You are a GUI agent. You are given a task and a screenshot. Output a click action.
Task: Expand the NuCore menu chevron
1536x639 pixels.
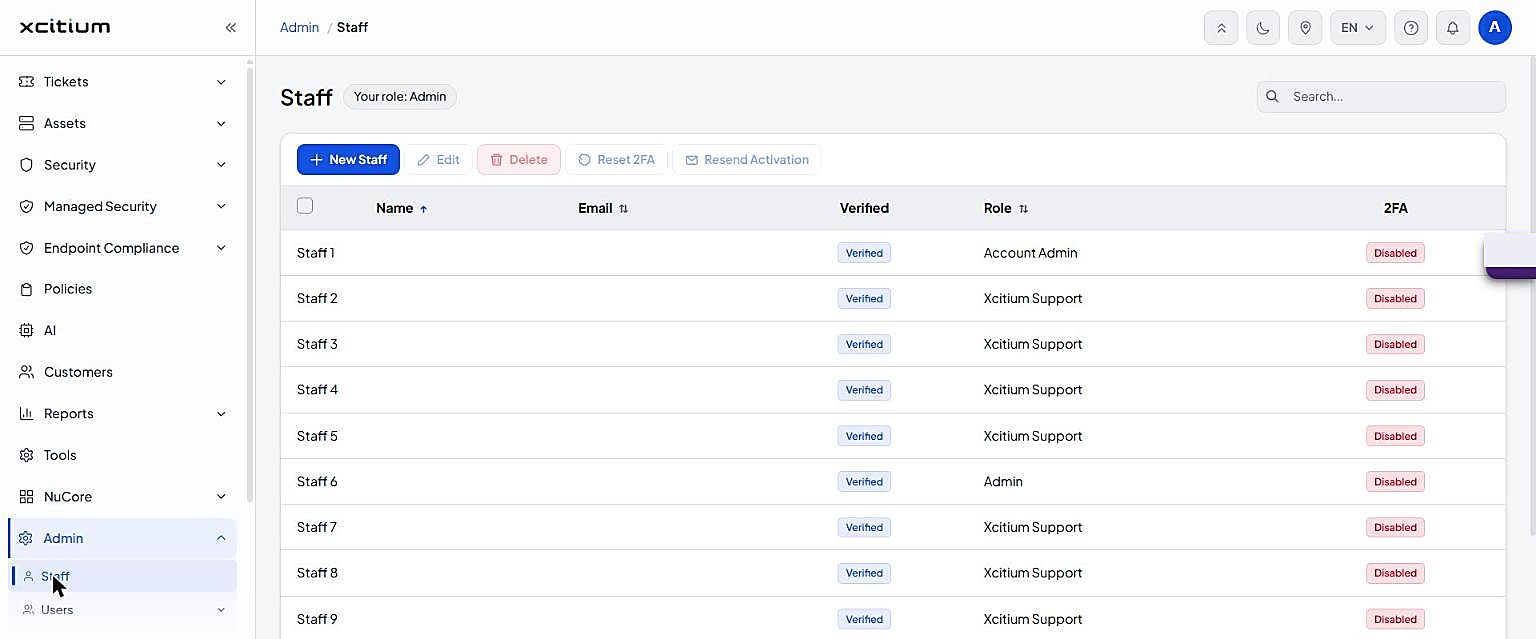[221, 496]
